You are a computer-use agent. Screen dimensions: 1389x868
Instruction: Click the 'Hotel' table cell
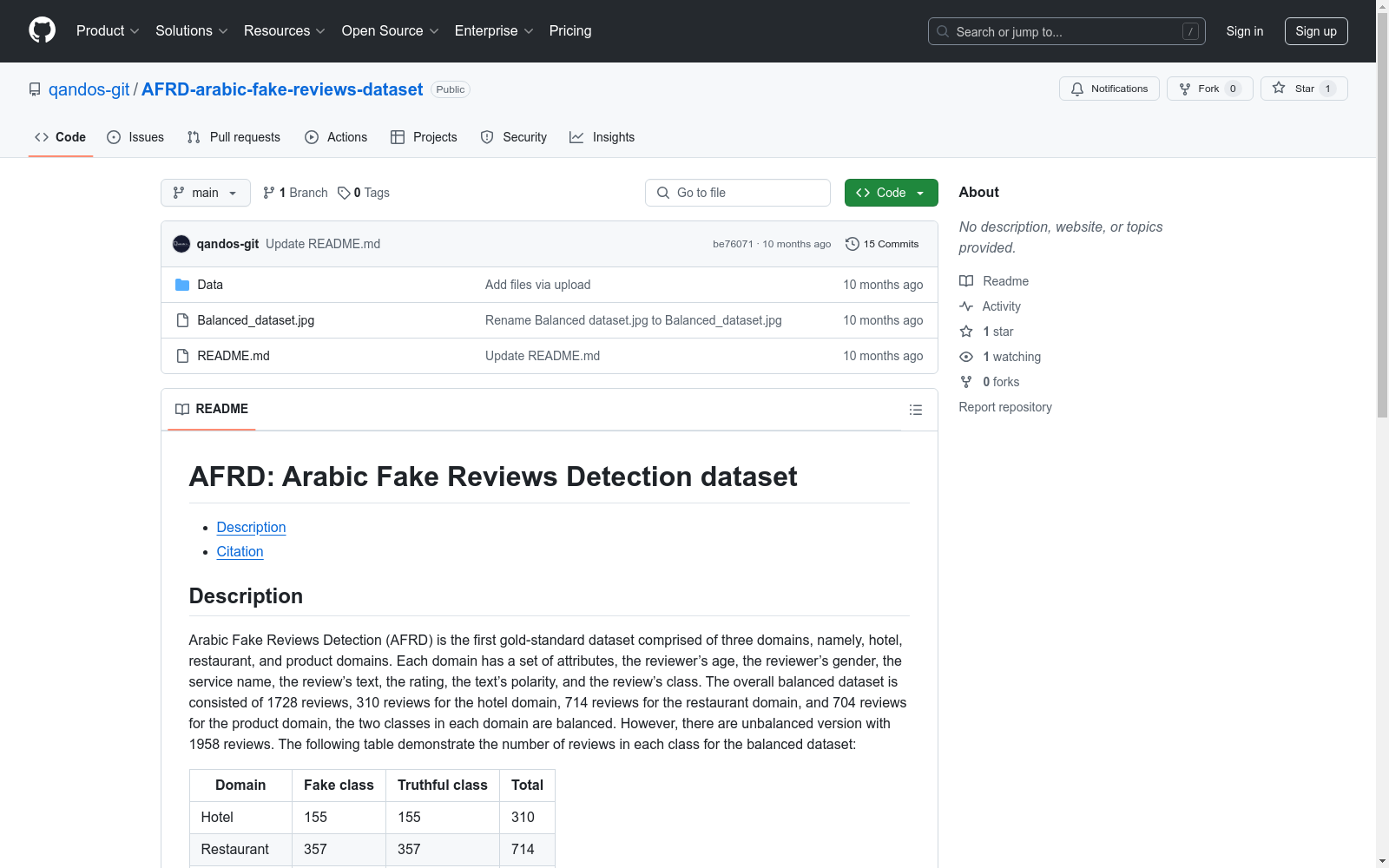click(x=240, y=818)
